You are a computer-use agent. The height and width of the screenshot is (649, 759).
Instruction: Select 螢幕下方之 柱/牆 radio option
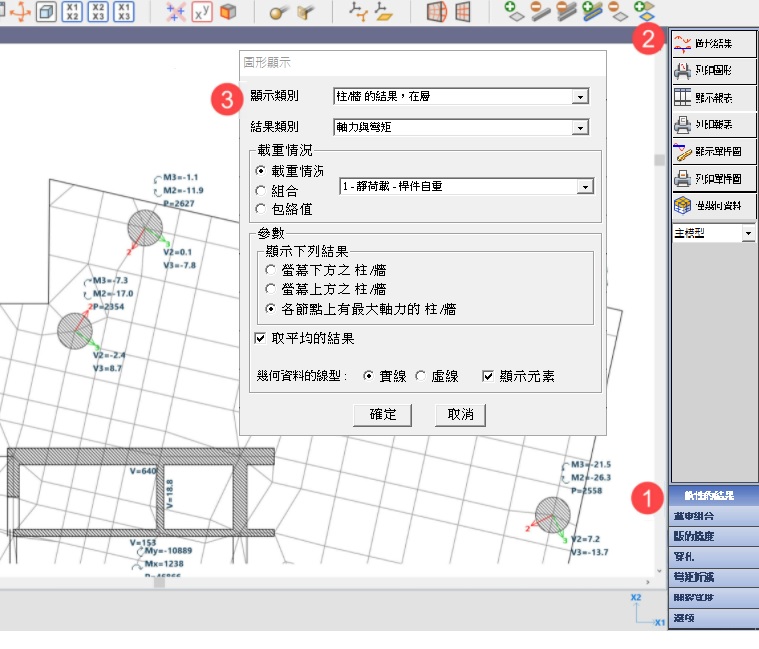pyautogui.click(x=270, y=270)
